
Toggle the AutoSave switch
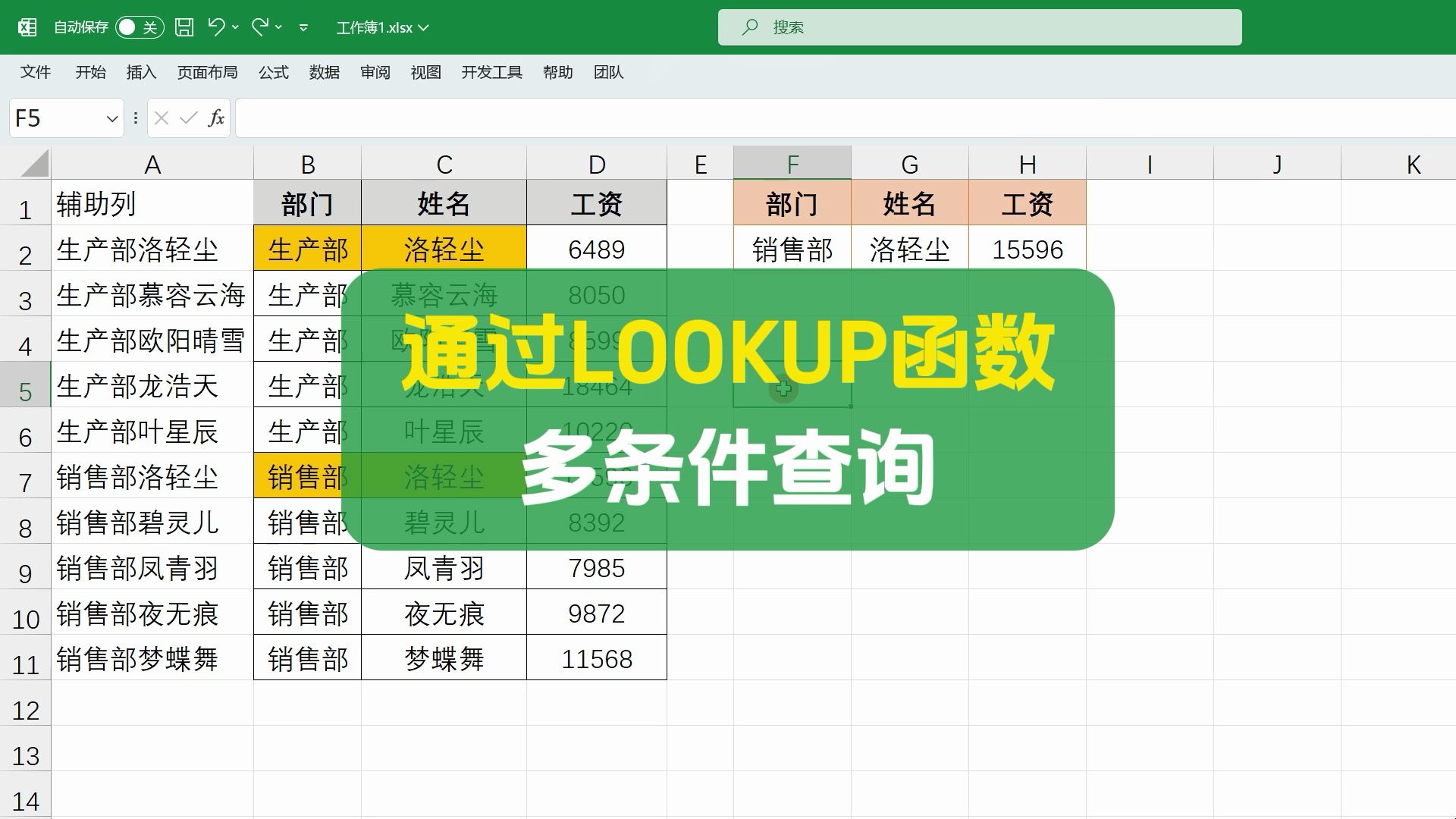[x=140, y=27]
